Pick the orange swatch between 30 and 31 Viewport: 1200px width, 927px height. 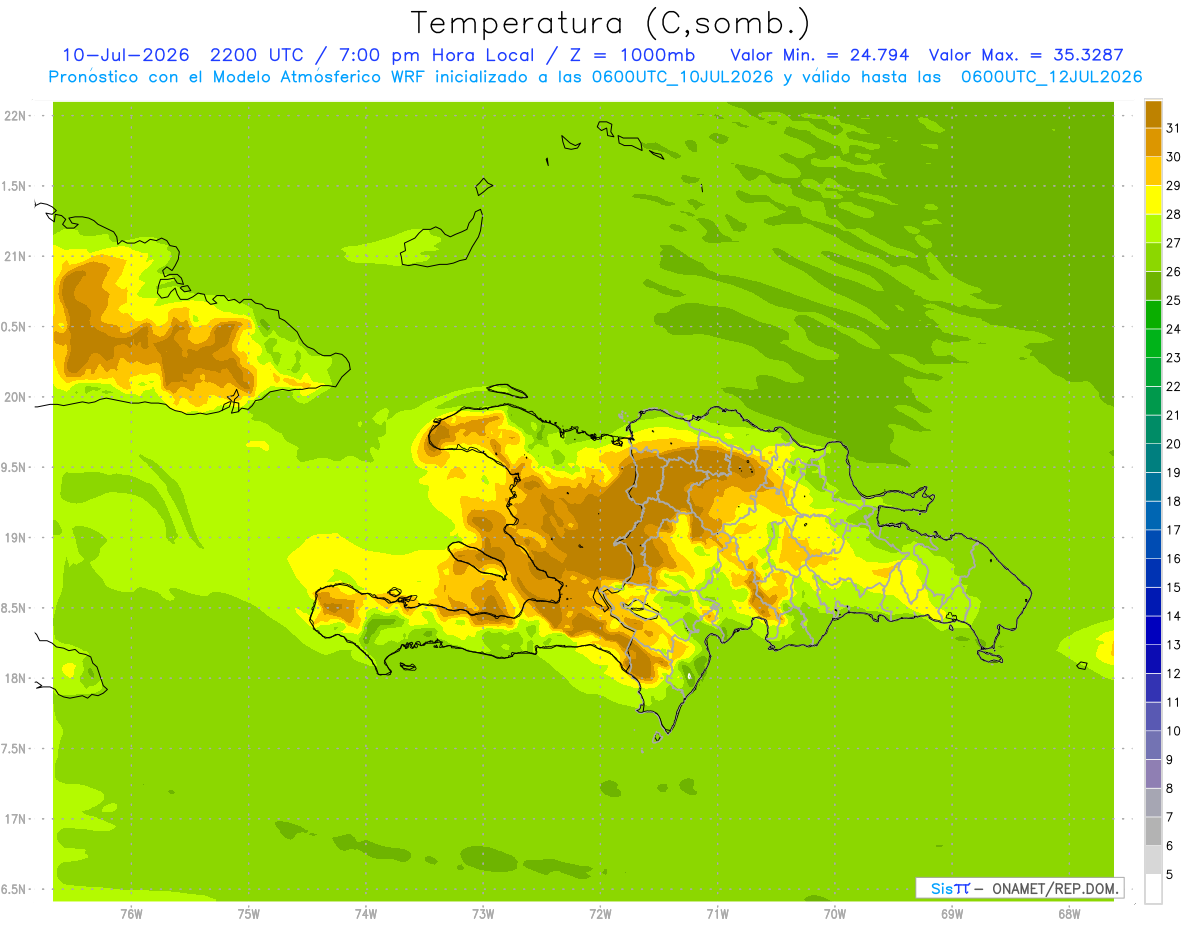[1153, 142]
